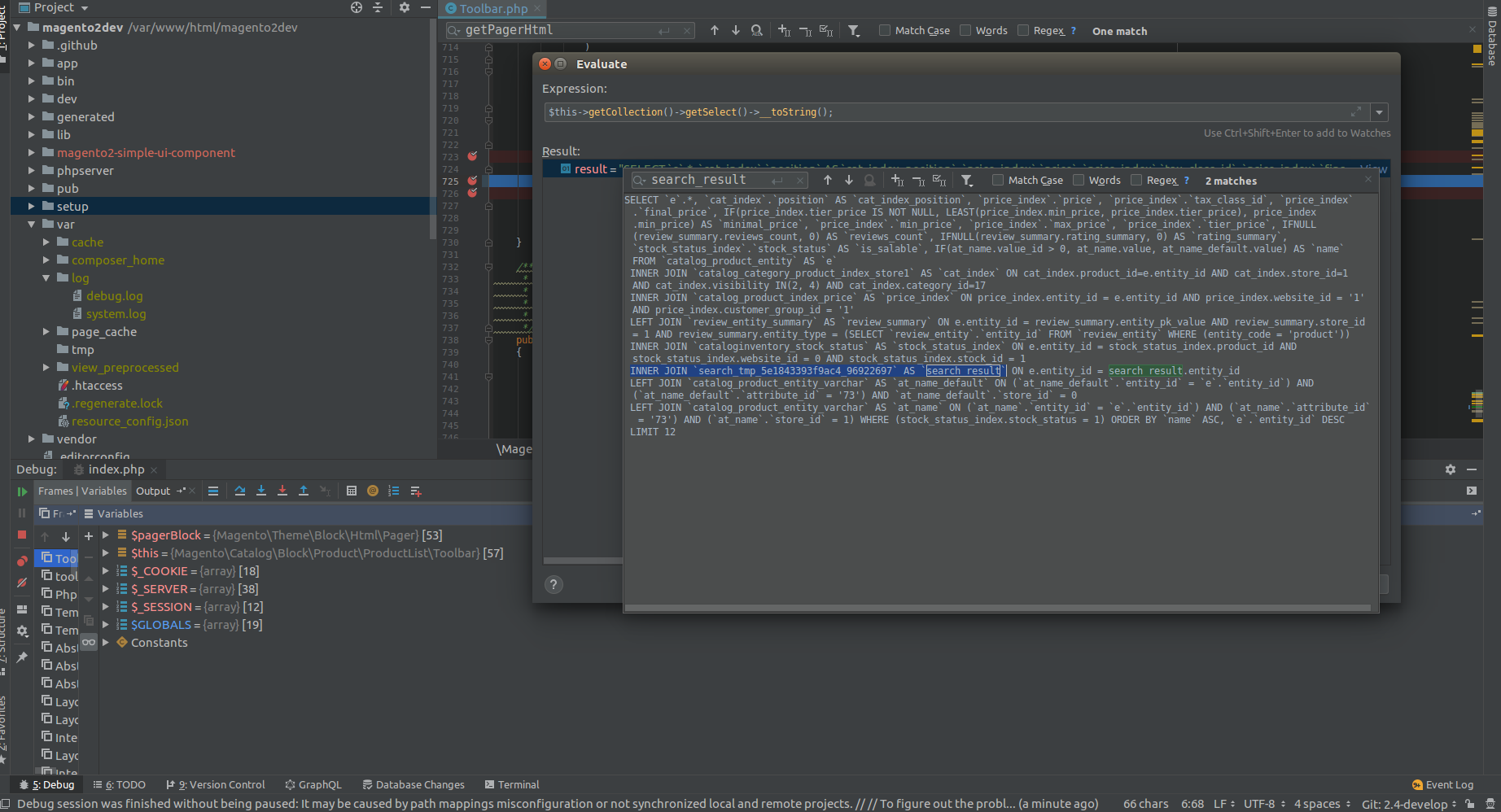
Task: Next search_result match arrow in result popup
Action: 849,180
